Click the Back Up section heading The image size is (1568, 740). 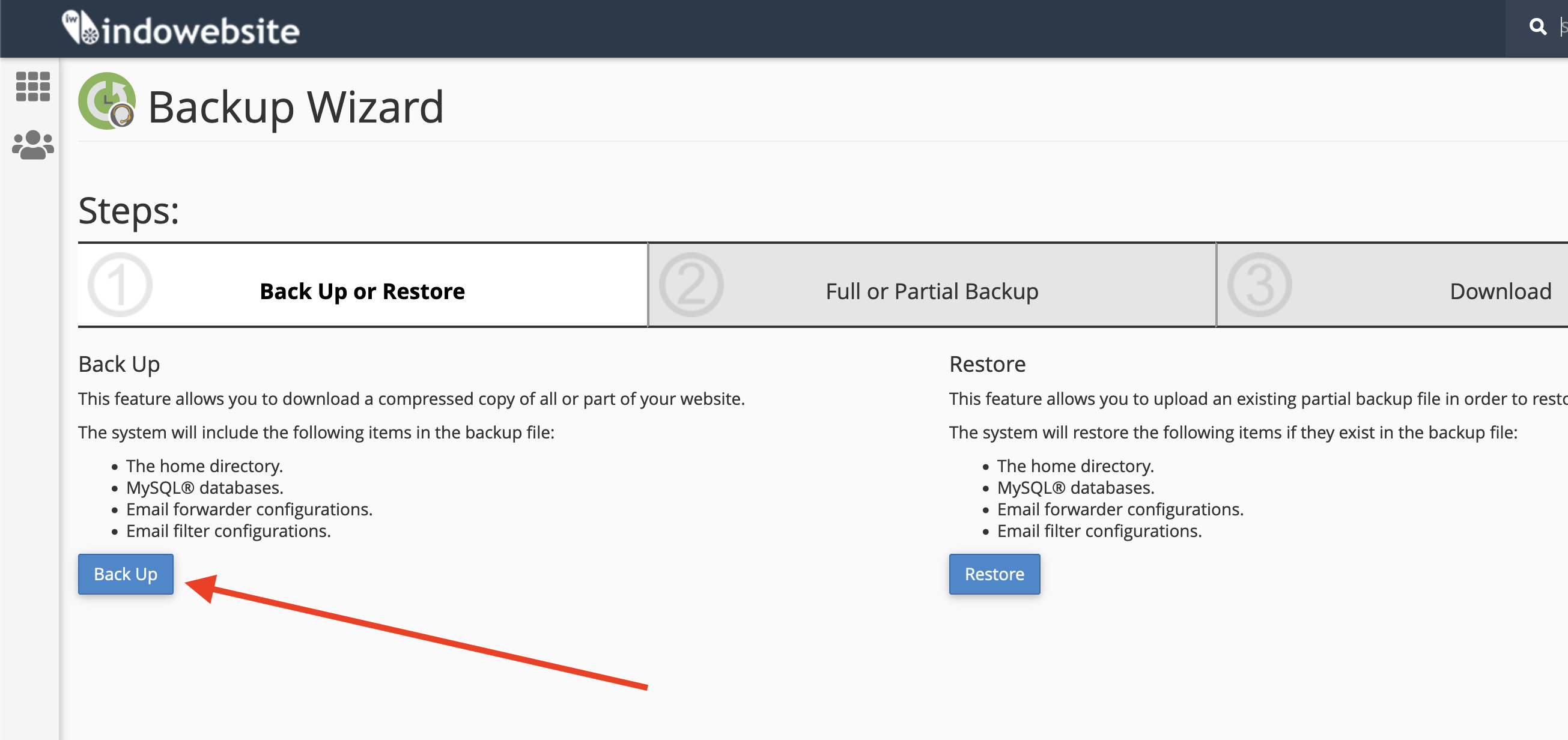click(119, 364)
